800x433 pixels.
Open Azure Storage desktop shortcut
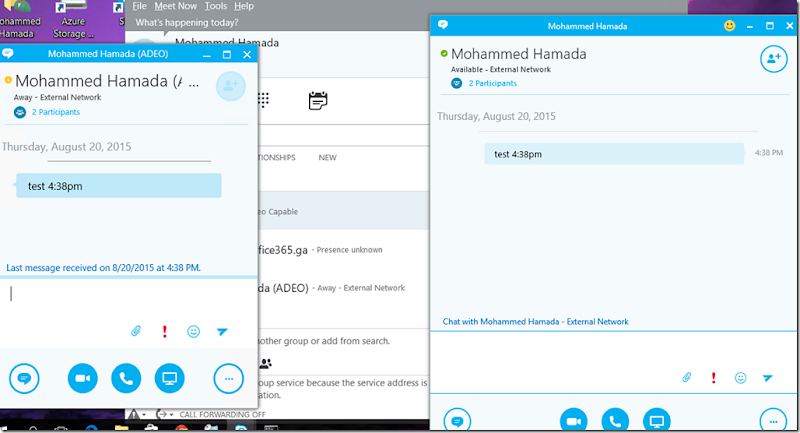pos(73,20)
